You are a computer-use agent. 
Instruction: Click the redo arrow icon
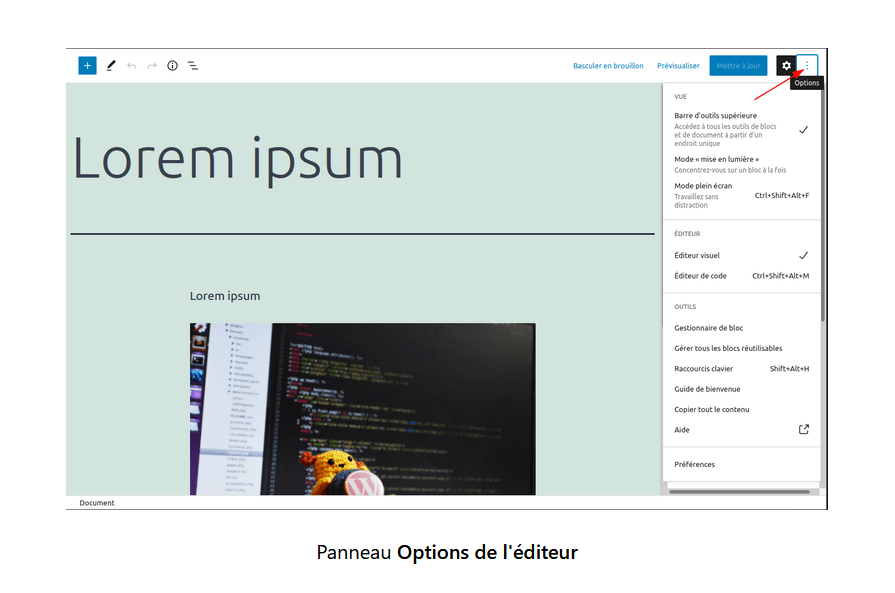pos(152,66)
